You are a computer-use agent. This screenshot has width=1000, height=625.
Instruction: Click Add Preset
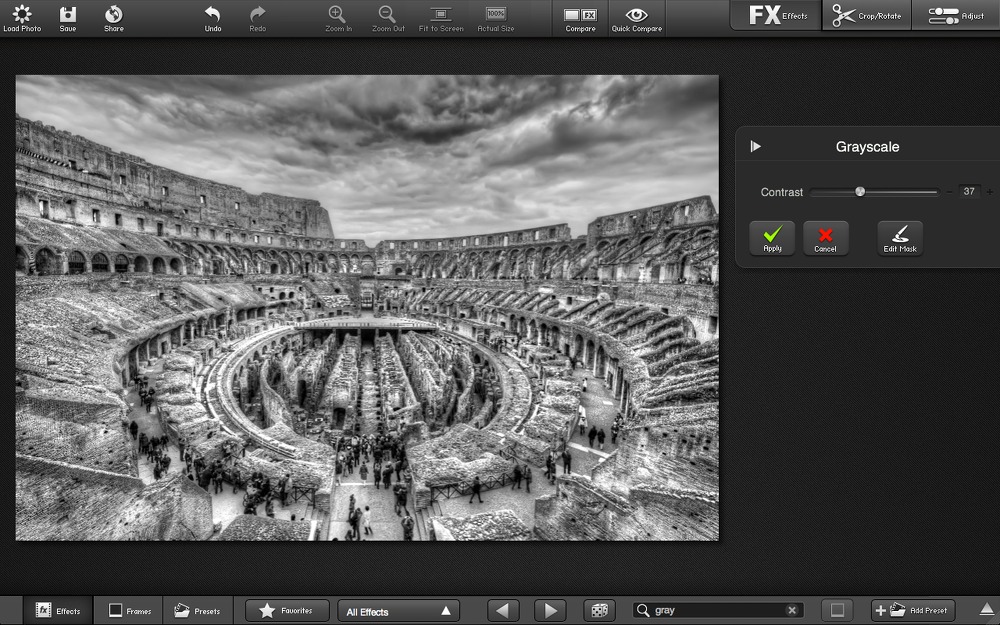click(x=913, y=610)
